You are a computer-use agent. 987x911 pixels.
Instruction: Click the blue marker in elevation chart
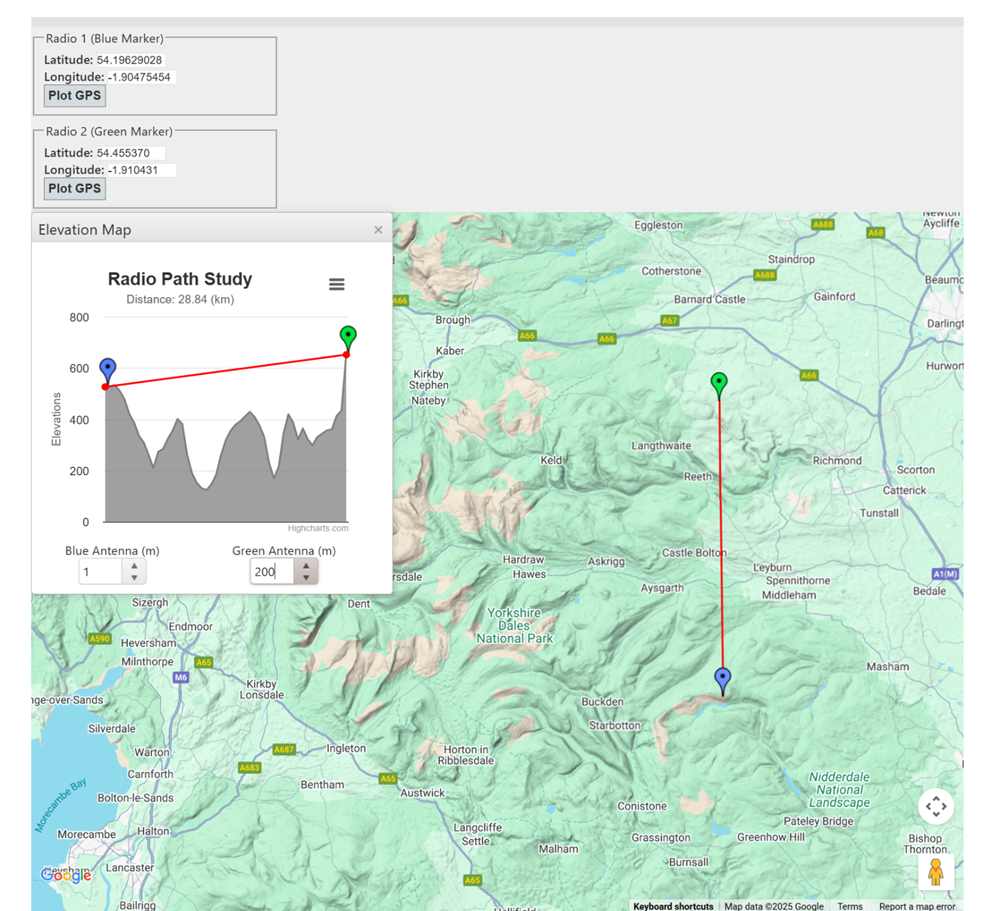[108, 370]
